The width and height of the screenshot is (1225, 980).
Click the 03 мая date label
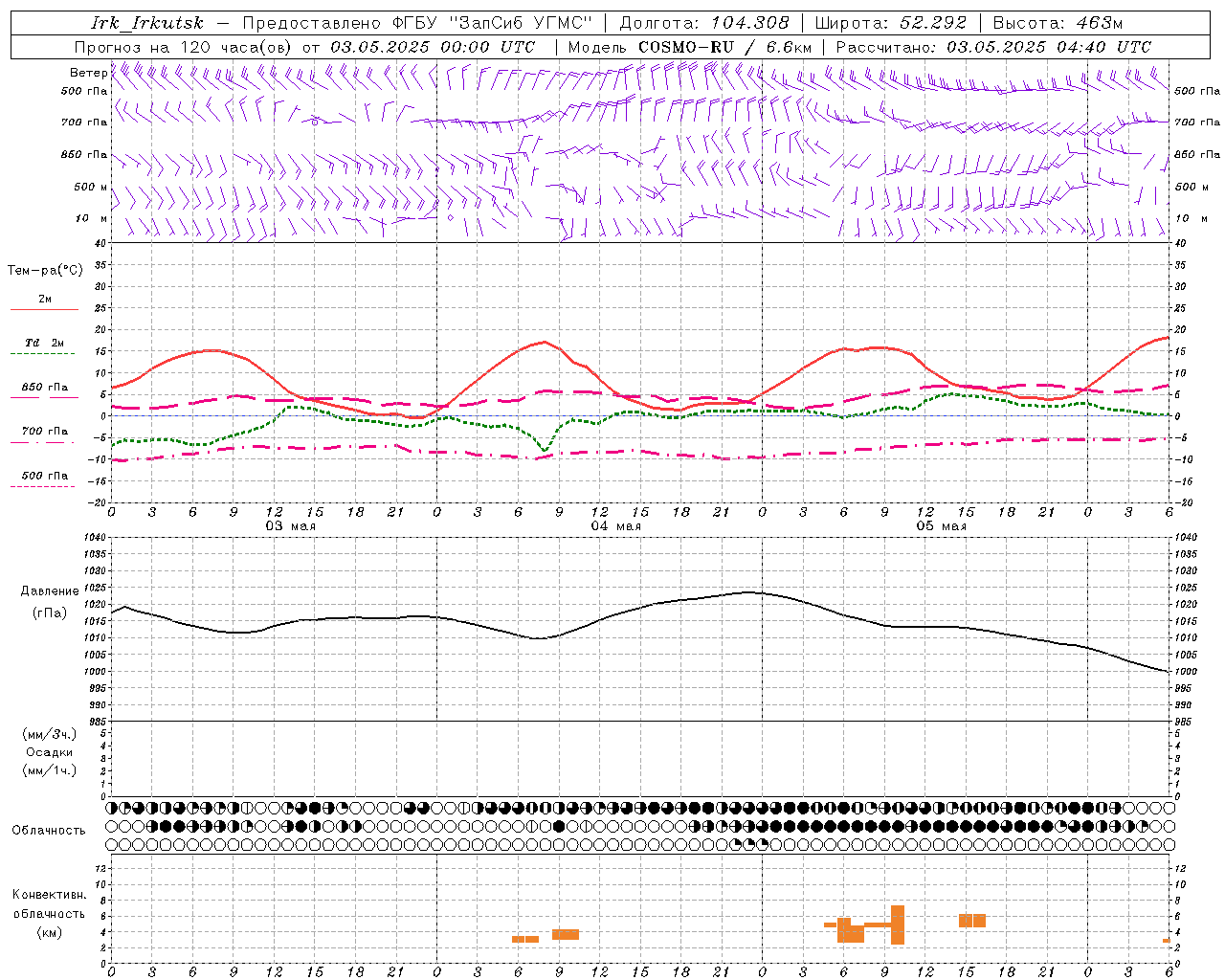coord(290,526)
